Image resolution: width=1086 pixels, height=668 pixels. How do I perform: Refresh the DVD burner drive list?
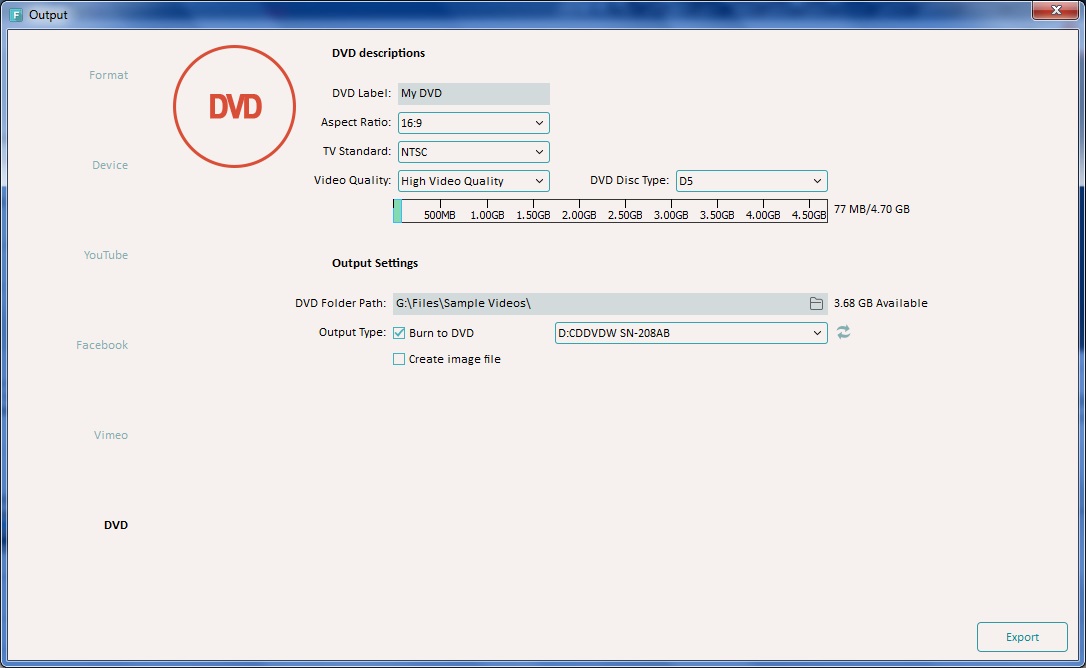coord(843,332)
